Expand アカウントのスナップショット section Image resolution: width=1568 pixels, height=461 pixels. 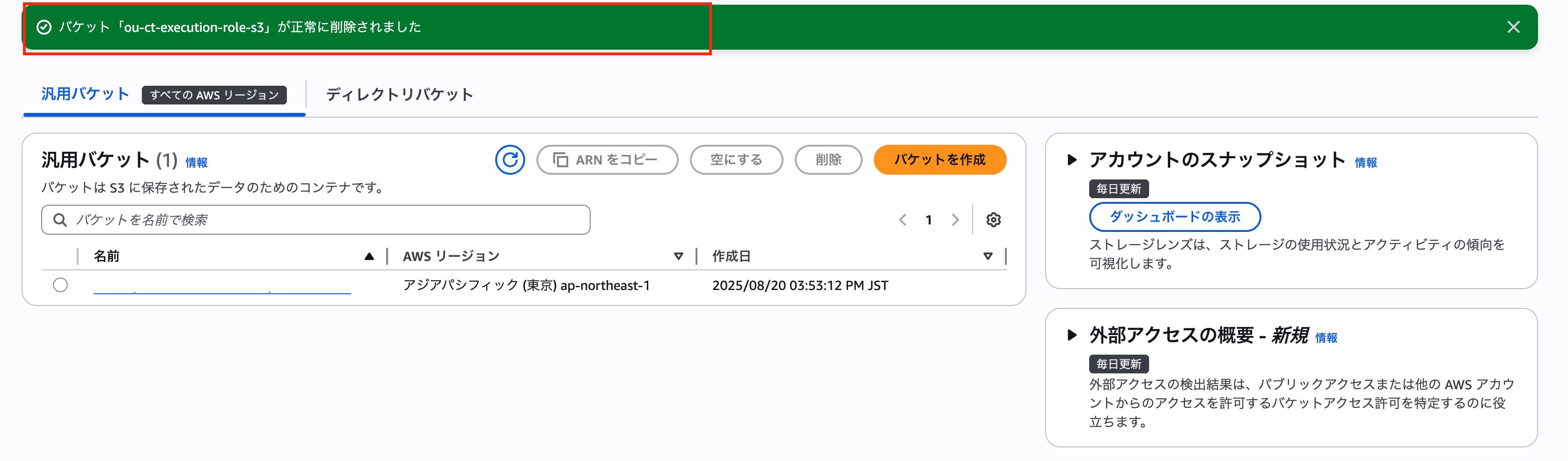click(1073, 161)
